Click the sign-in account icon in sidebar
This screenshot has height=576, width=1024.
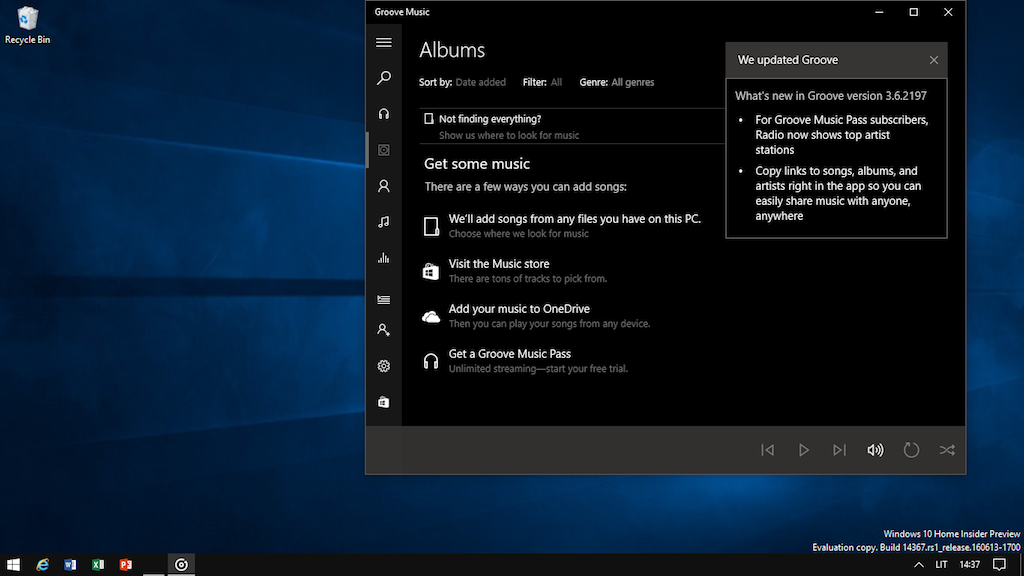pos(383,330)
